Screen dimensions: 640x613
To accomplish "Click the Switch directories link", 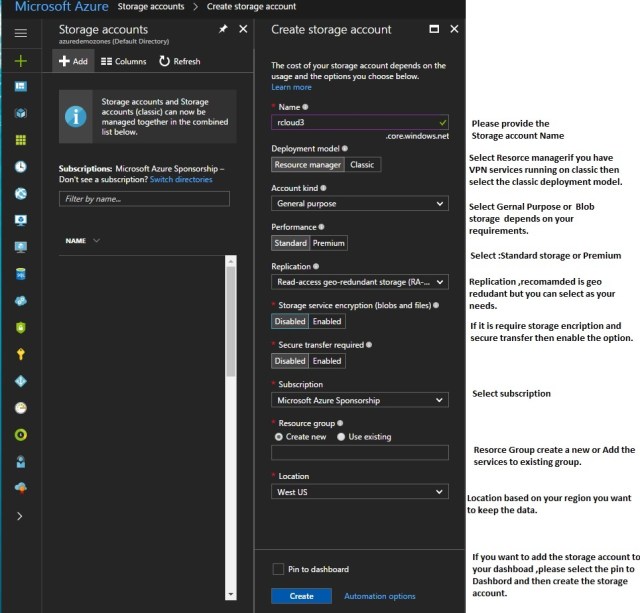I will pyautogui.click(x=181, y=180).
